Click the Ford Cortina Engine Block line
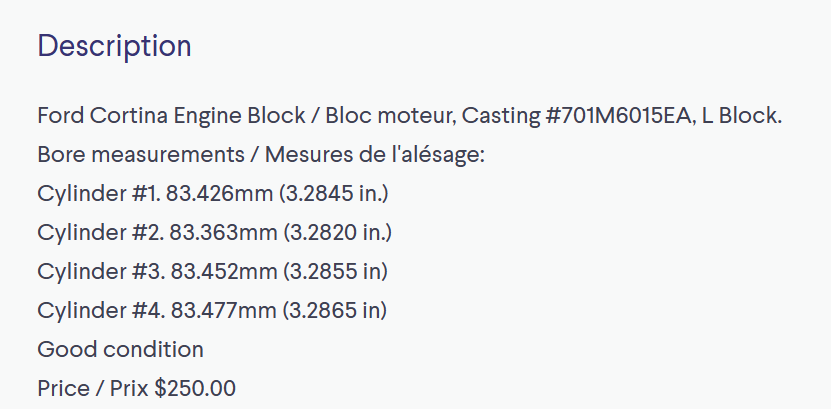The image size is (831, 409). [x=410, y=115]
